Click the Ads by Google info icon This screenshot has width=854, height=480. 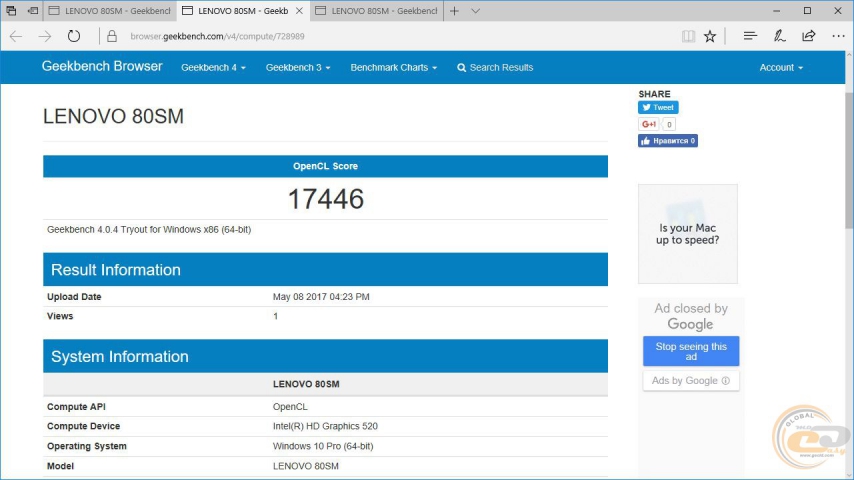725,380
